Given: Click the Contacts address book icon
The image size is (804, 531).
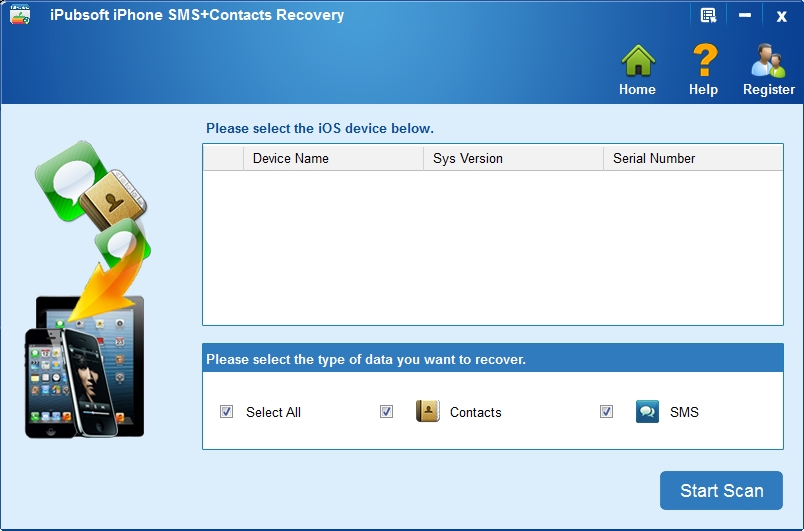Looking at the screenshot, I should [x=428, y=411].
